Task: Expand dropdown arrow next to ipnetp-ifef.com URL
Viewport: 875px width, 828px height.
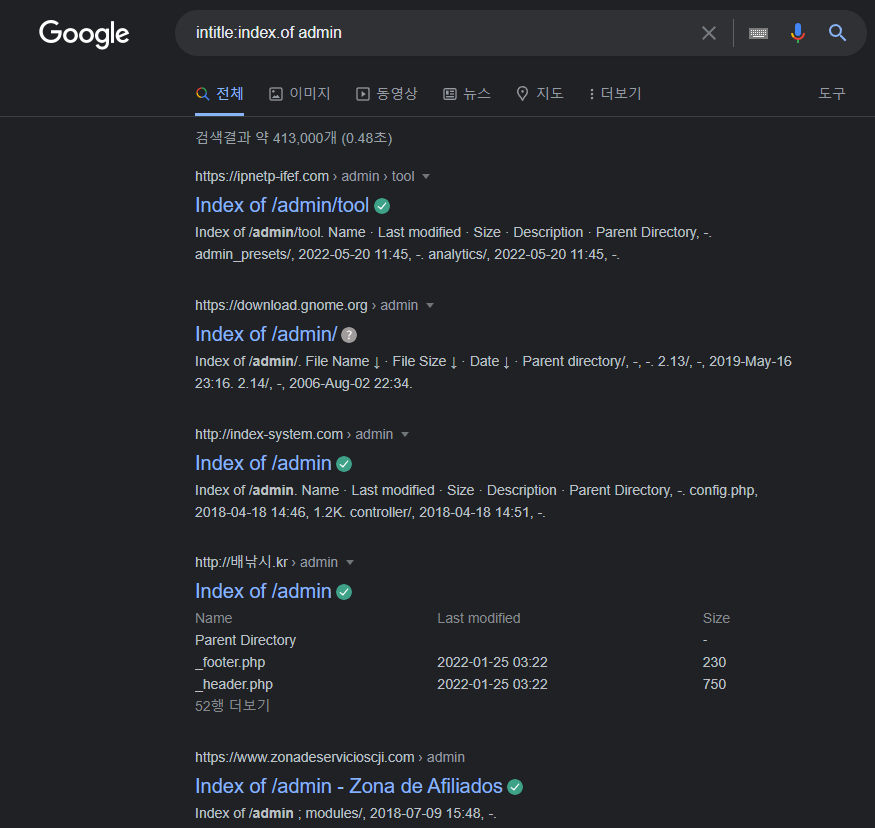Action: [426, 176]
